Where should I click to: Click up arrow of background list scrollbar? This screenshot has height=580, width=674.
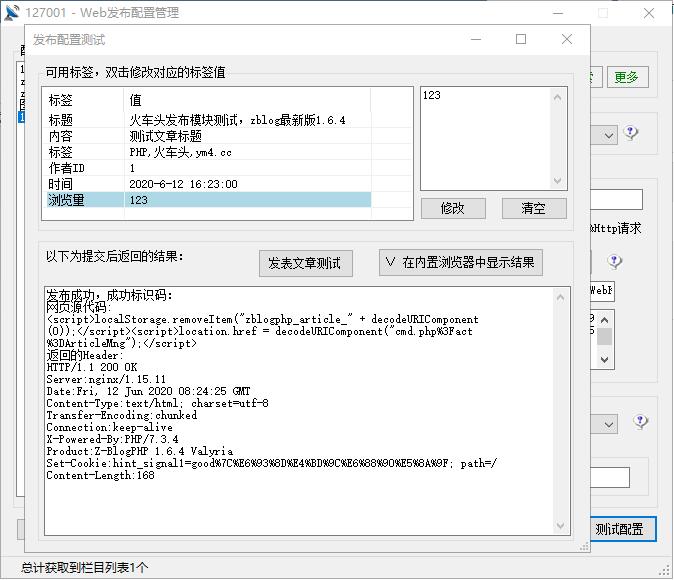tap(604, 320)
